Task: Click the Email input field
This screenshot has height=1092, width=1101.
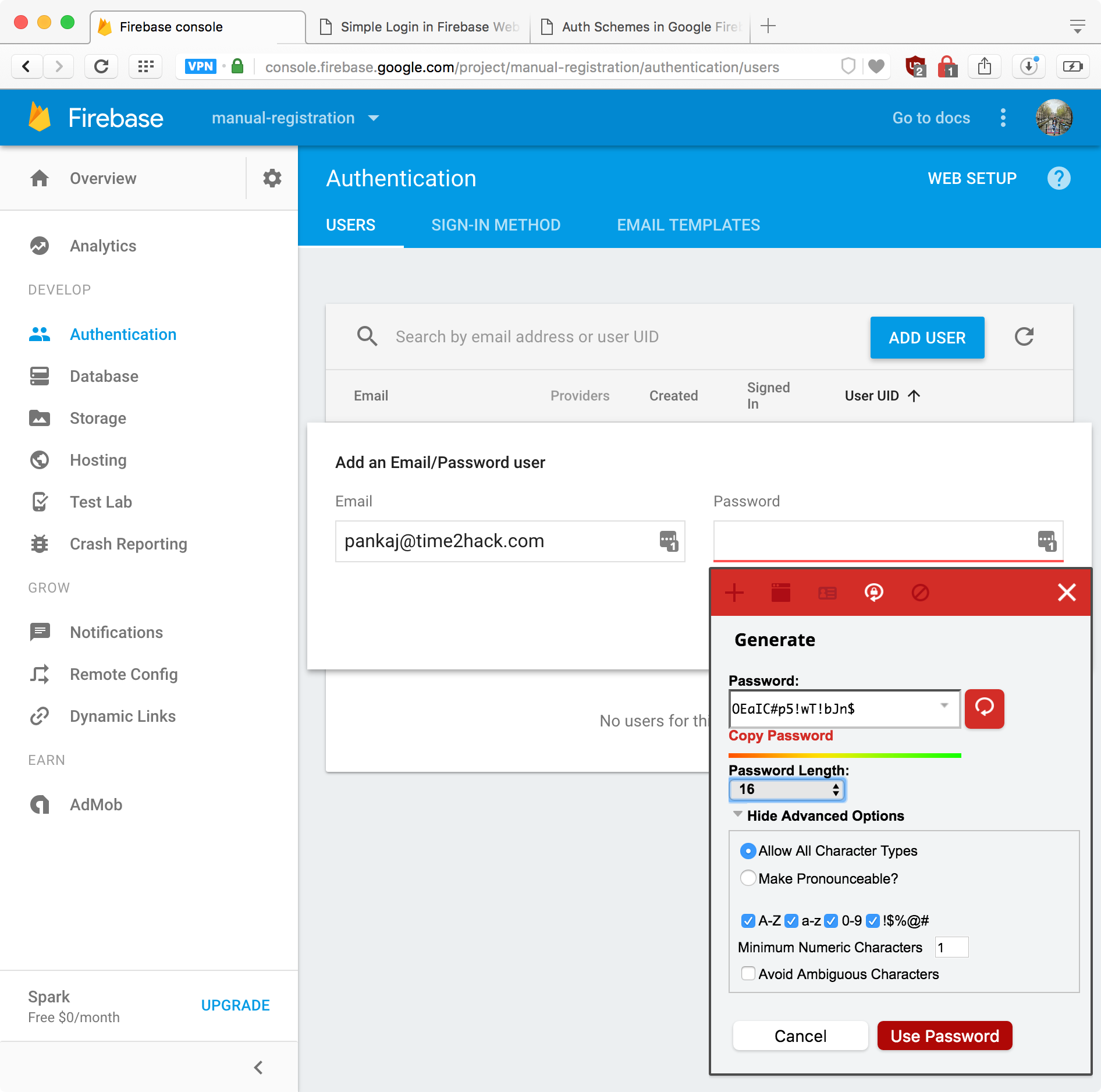Action: point(510,541)
